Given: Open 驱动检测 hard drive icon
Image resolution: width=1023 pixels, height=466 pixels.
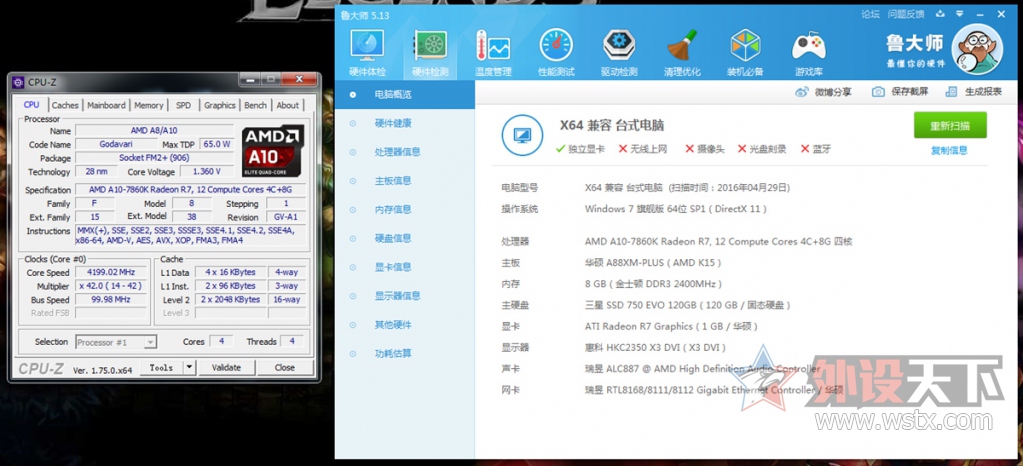Looking at the screenshot, I should [618, 46].
